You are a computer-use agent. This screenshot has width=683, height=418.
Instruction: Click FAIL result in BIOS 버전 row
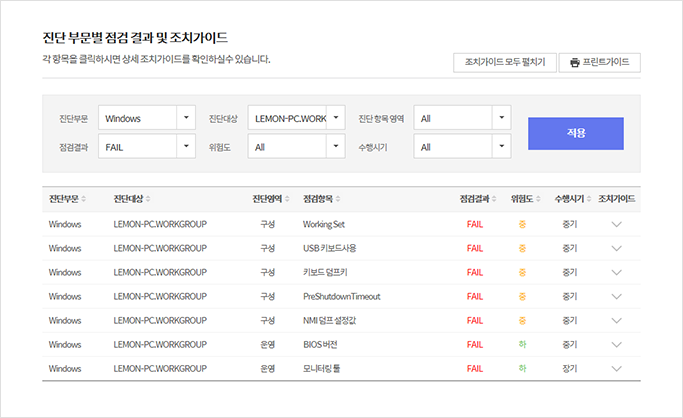(475, 344)
